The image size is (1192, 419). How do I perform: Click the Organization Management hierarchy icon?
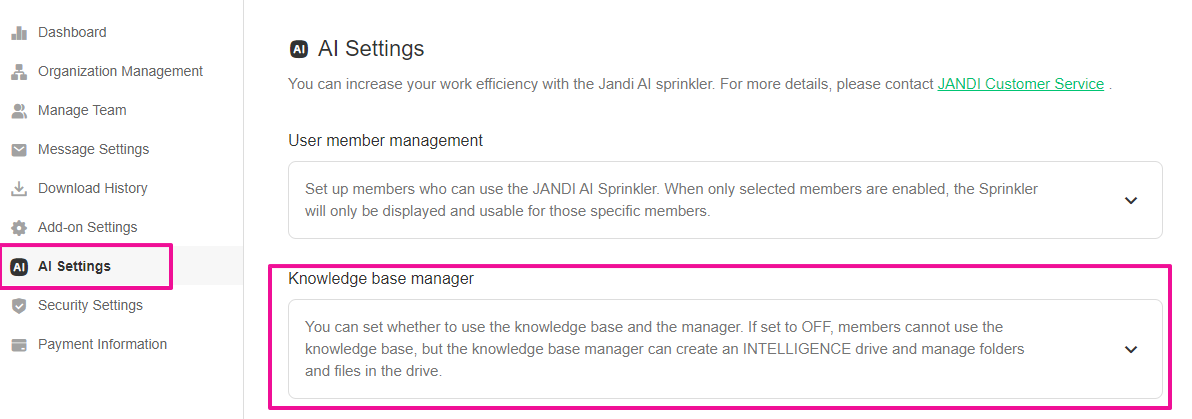tap(19, 72)
